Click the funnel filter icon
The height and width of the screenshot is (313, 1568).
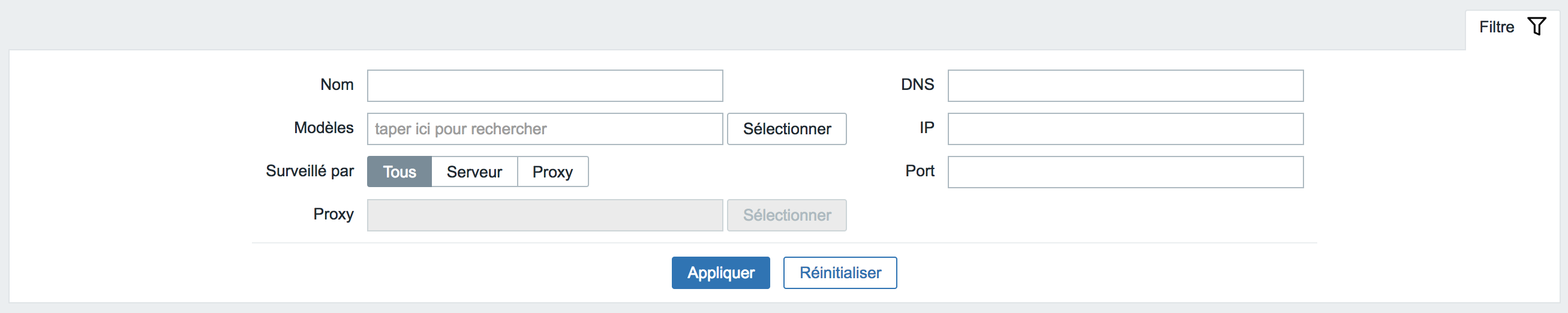click(x=1536, y=27)
